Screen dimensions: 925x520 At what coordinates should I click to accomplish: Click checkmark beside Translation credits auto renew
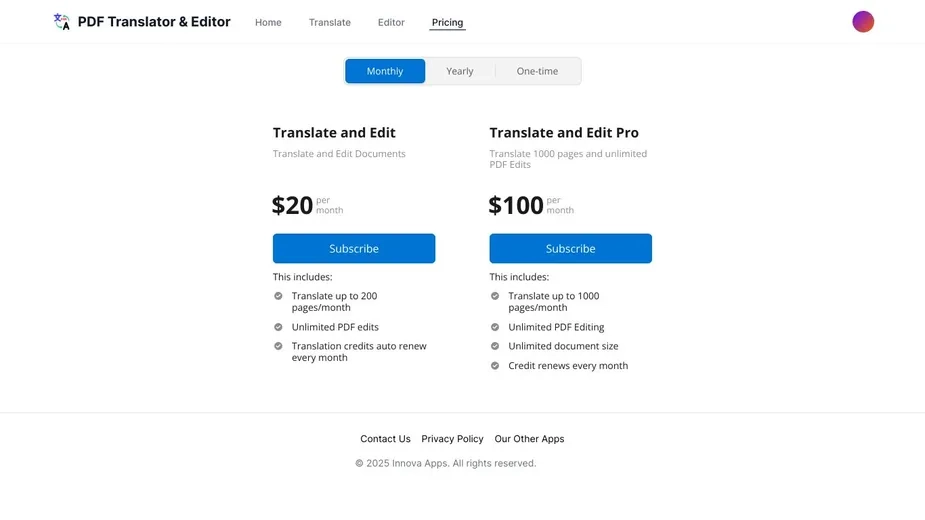coord(278,346)
